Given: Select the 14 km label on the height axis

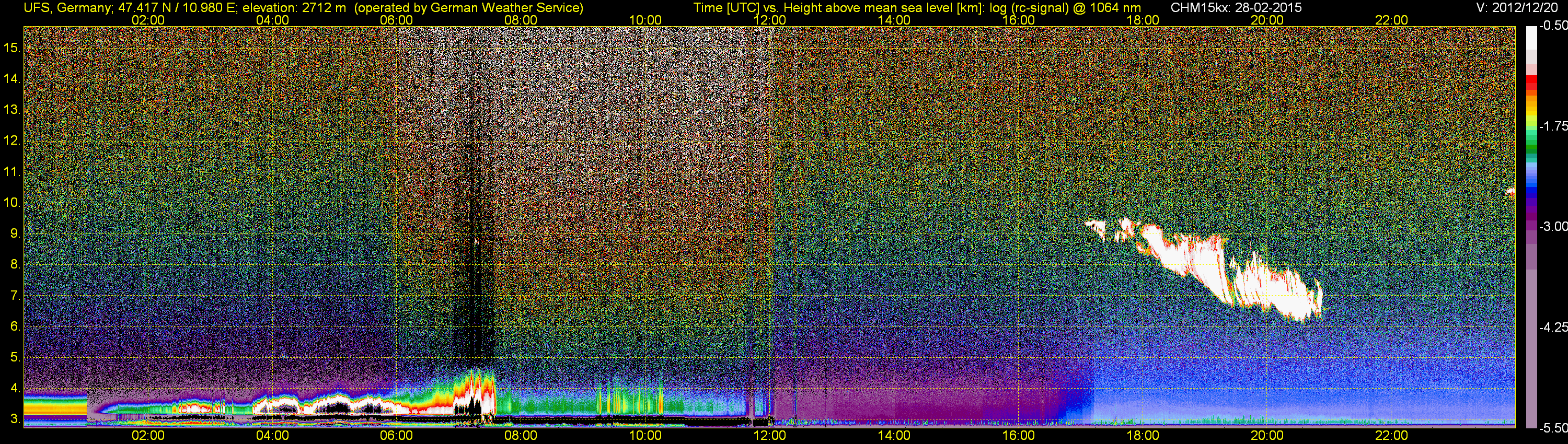Looking at the screenshot, I should pos(11,78).
